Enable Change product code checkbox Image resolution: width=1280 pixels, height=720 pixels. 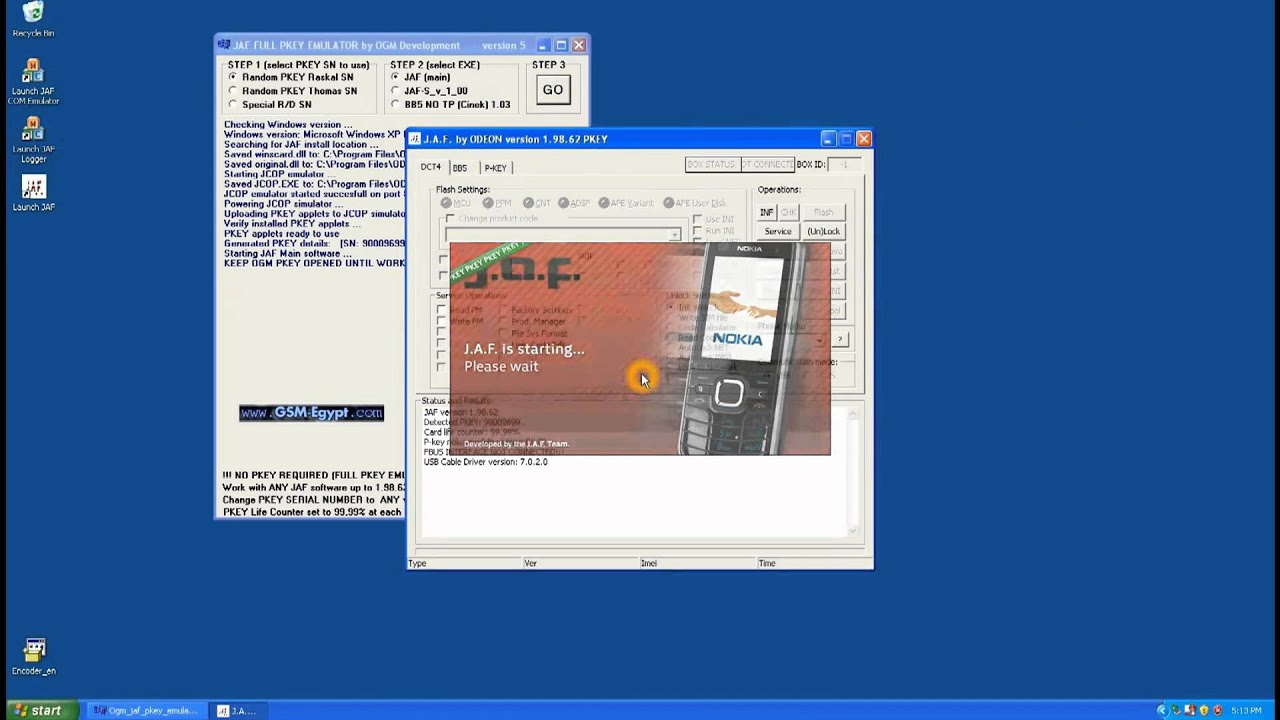click(451, 218)
